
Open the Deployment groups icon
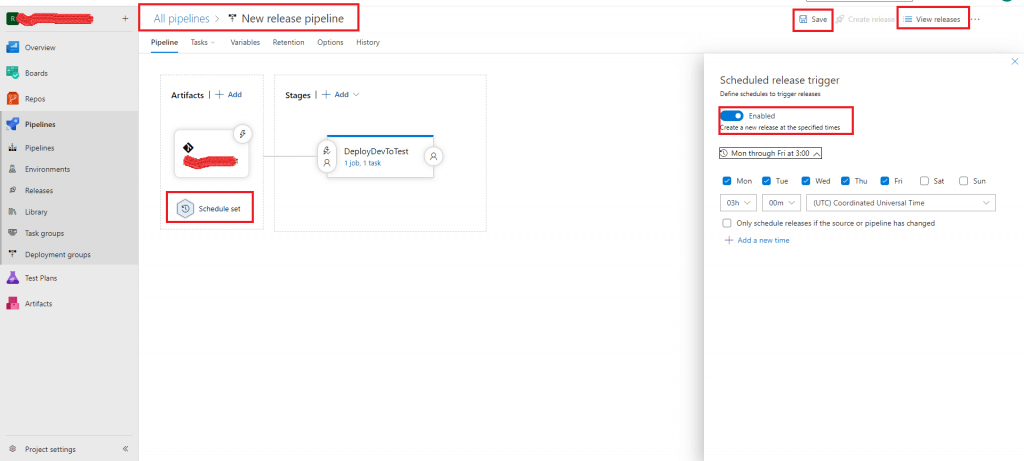click(12, 255)
